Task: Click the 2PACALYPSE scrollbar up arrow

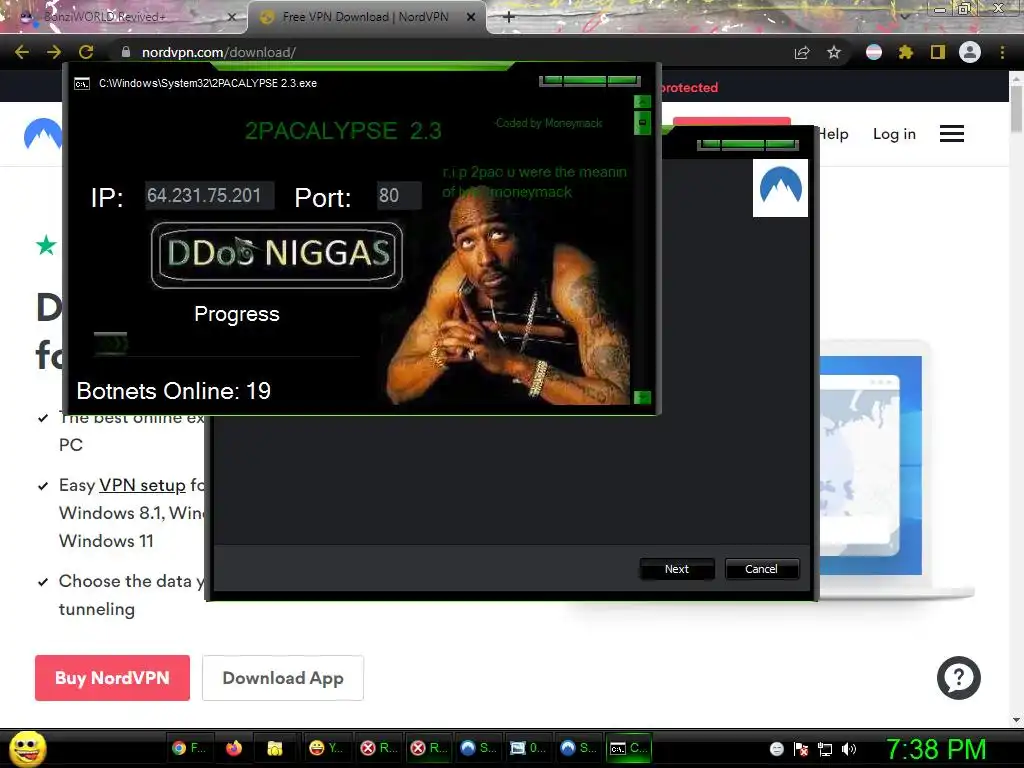Action: [x=643, y=102]
